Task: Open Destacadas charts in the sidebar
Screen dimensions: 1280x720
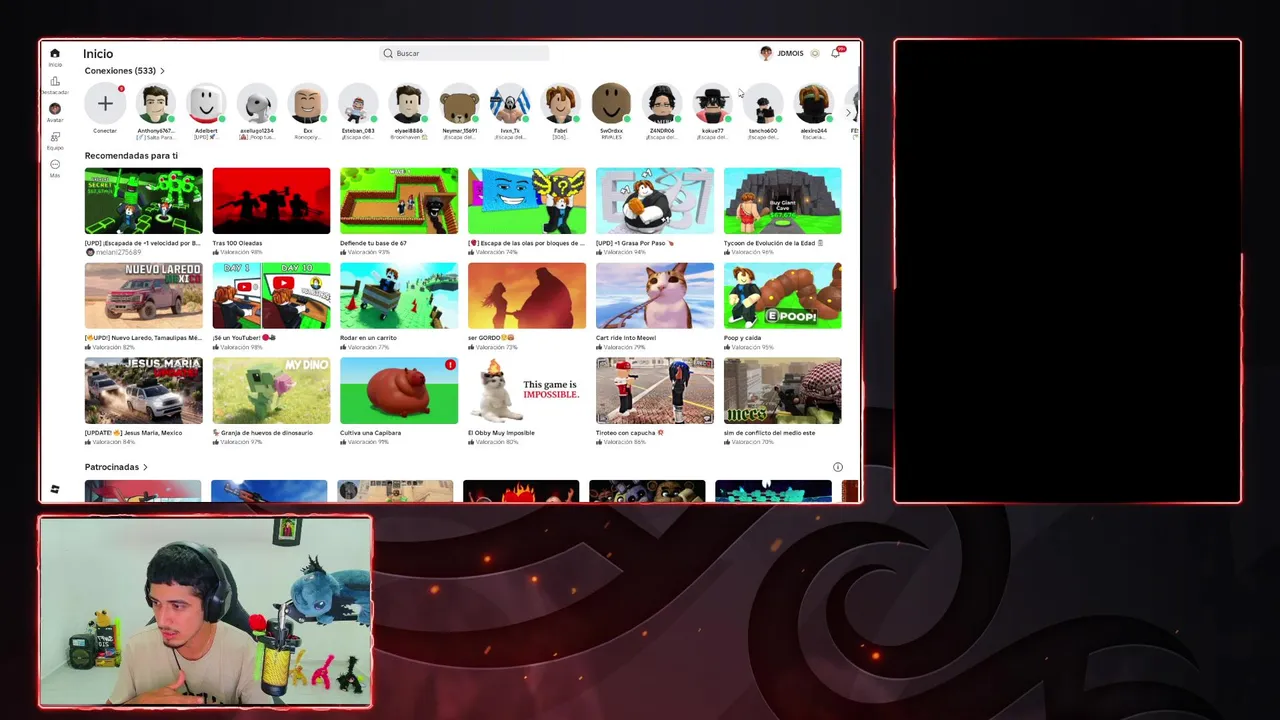Action: pos(55,85)
